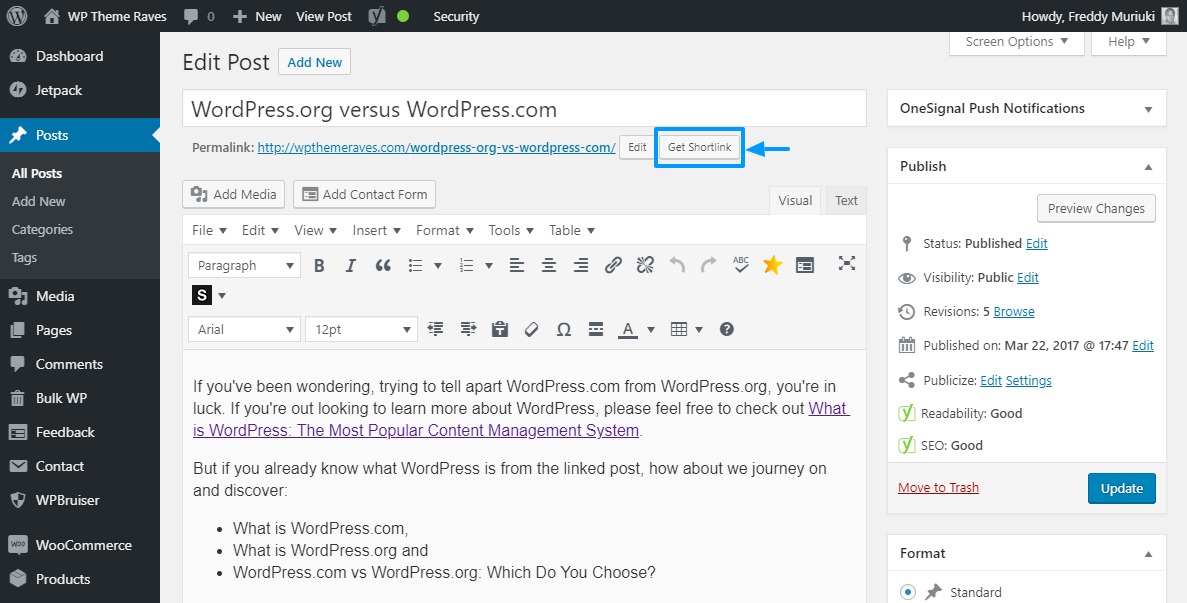Open the Help dropdown tab
Image resolution: width=1187 pixels, height=603 pixels.
tap(1129, 42)
